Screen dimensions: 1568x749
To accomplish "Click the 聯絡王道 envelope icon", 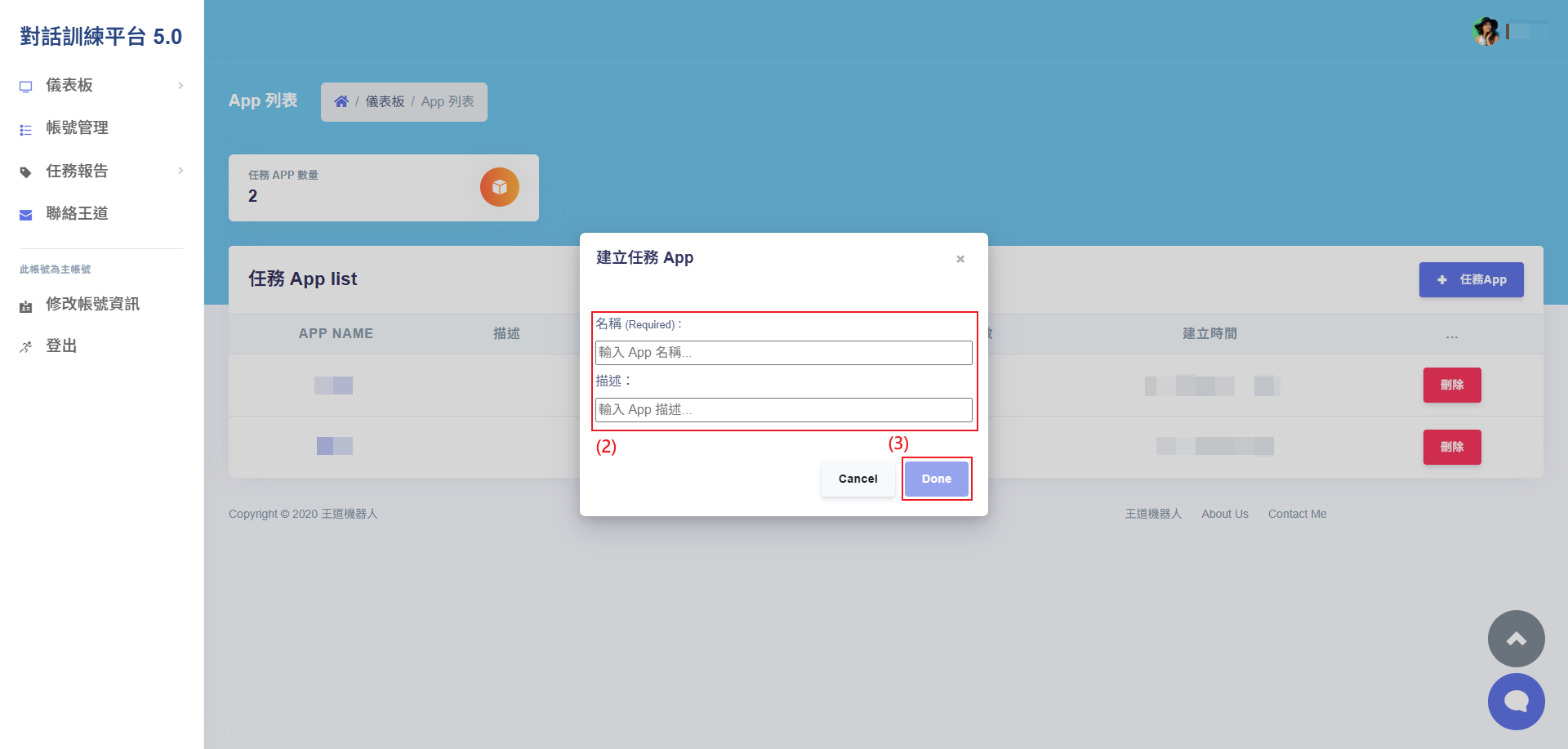I will pyautogui.click(x=26, y=215).
